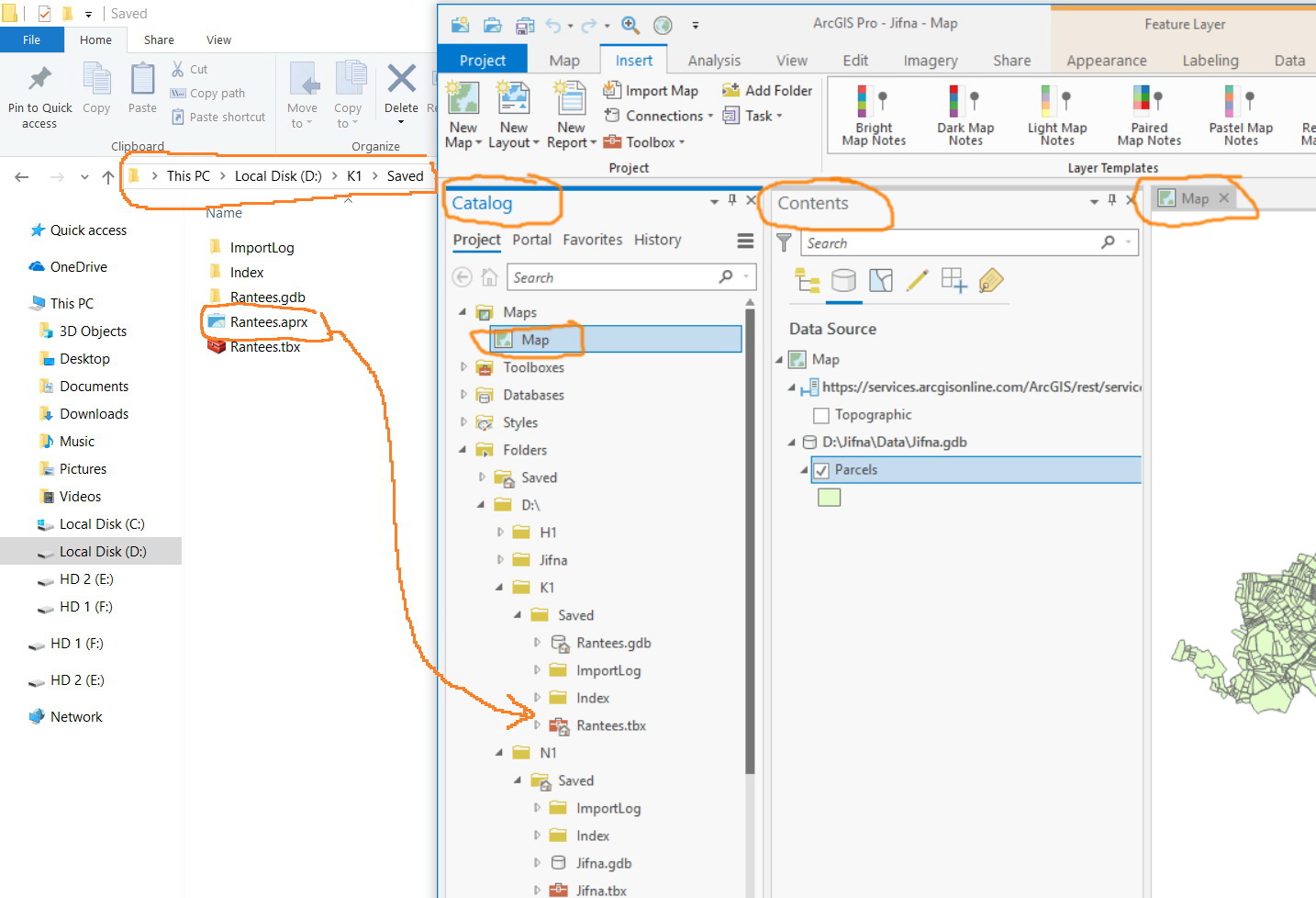Select the Map item under Maps

[x=616, y=340]
